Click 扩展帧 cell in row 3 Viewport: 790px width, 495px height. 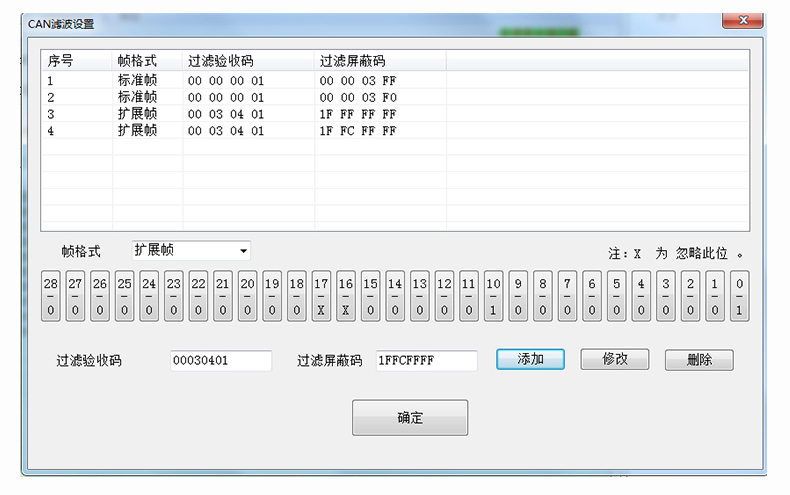pyautogui.click(x=137, y=113)
